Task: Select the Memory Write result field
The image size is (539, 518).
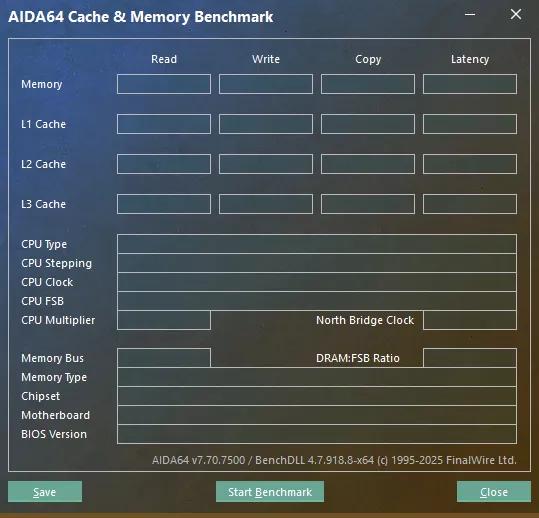Action: [266, 84]
